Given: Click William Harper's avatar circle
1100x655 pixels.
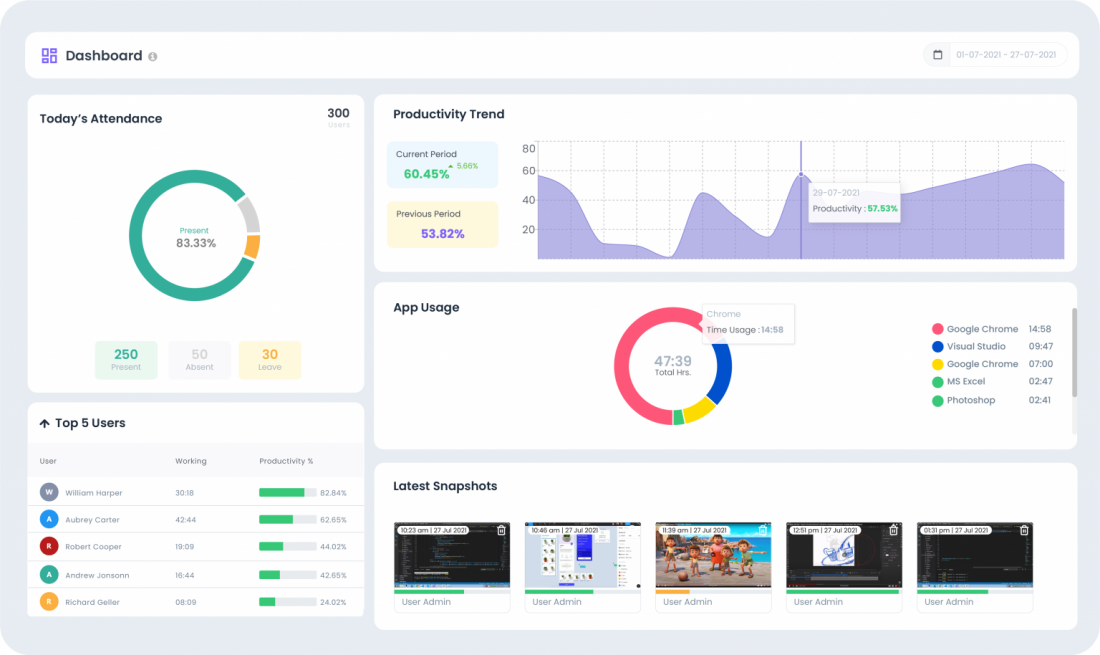Looking at the screenshot, I should click(x=48, y=492).
